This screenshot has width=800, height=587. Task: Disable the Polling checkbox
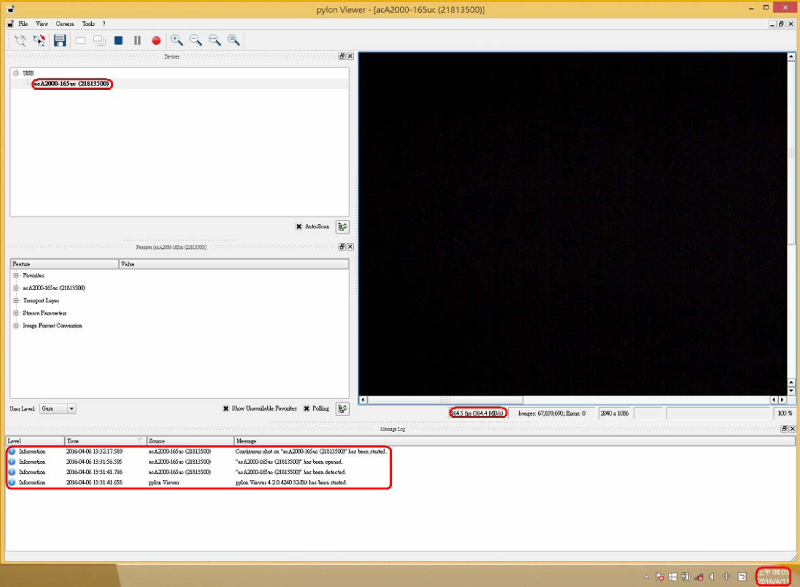(304, 409)
